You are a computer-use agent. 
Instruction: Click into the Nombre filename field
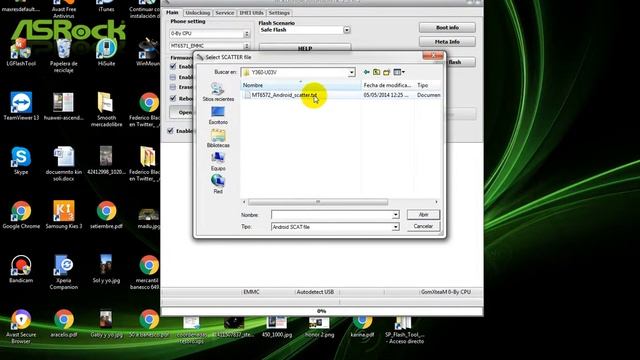pyautogui.click(x=331, y=215)
